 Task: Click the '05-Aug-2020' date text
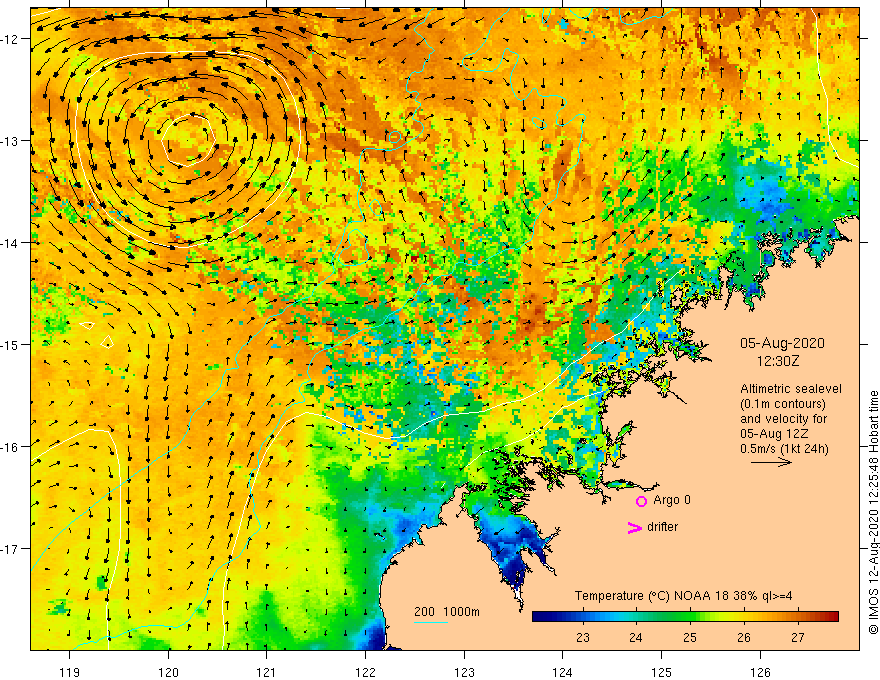782,343
